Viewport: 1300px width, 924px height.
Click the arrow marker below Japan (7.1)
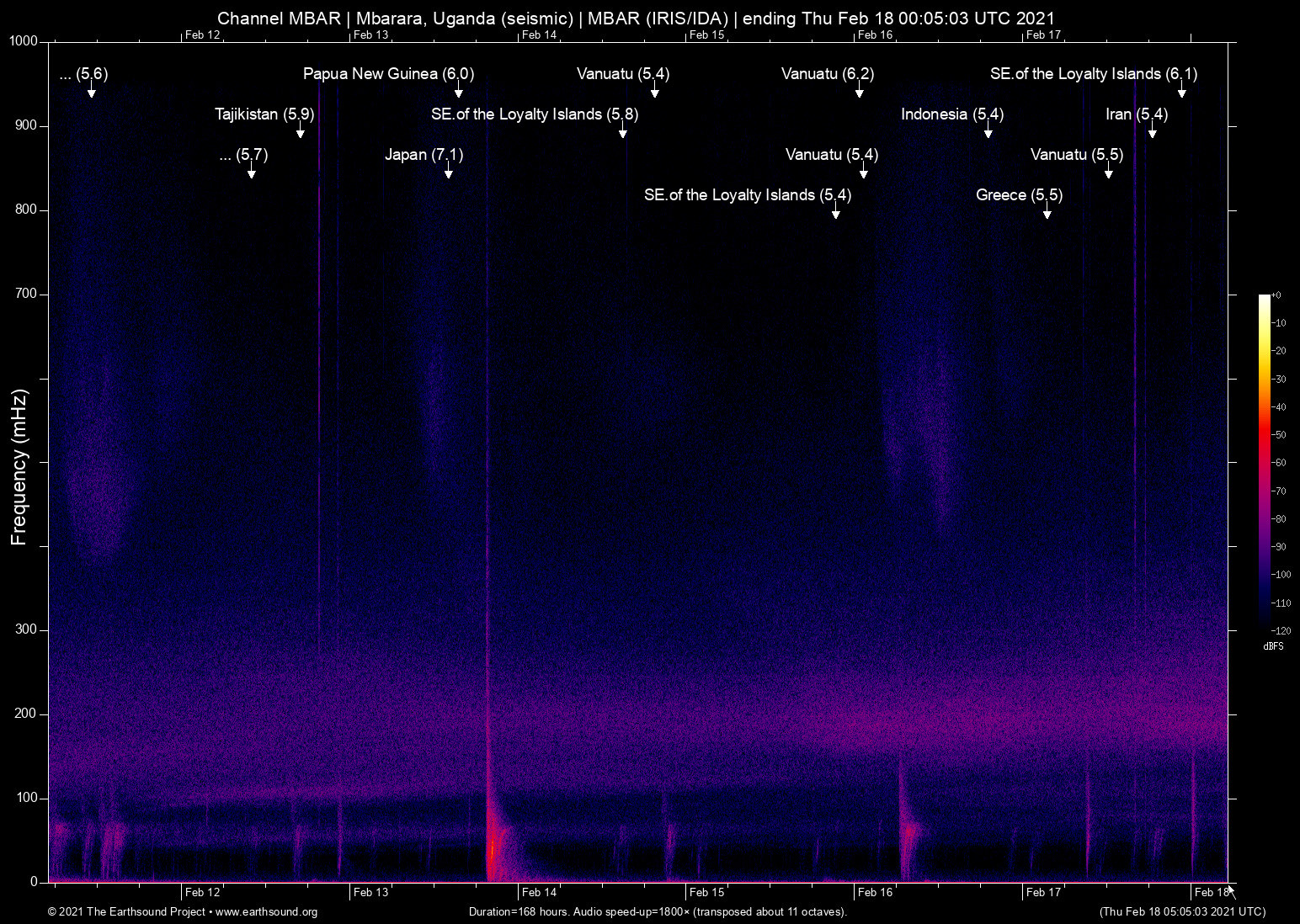[x=449, y=172]
